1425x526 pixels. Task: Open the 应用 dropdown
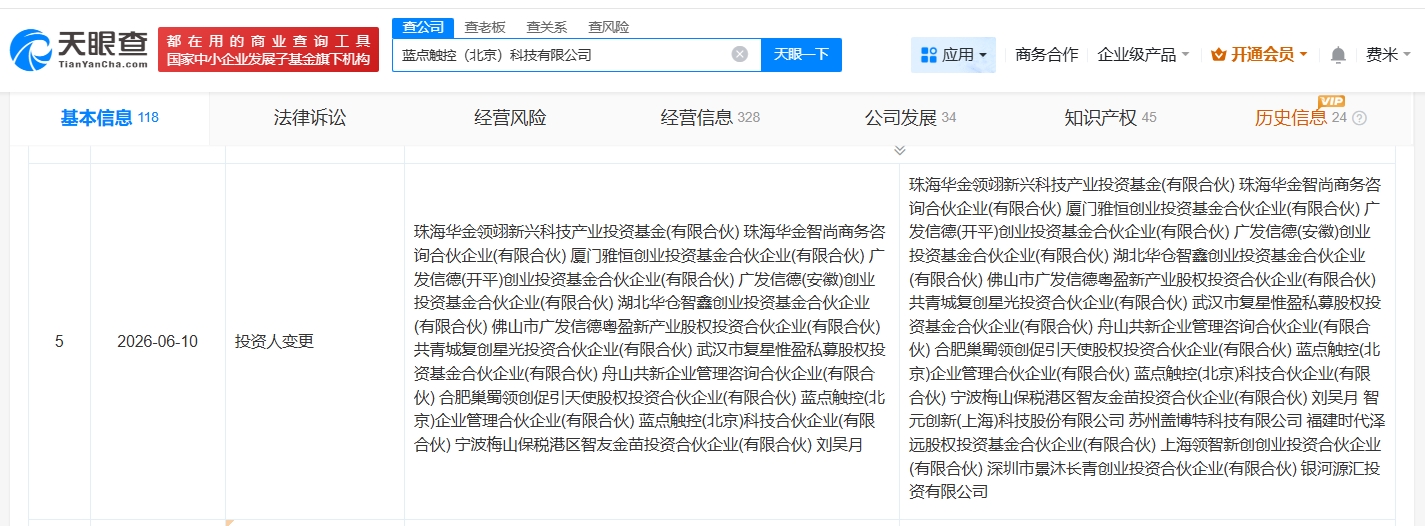(953, 54)
